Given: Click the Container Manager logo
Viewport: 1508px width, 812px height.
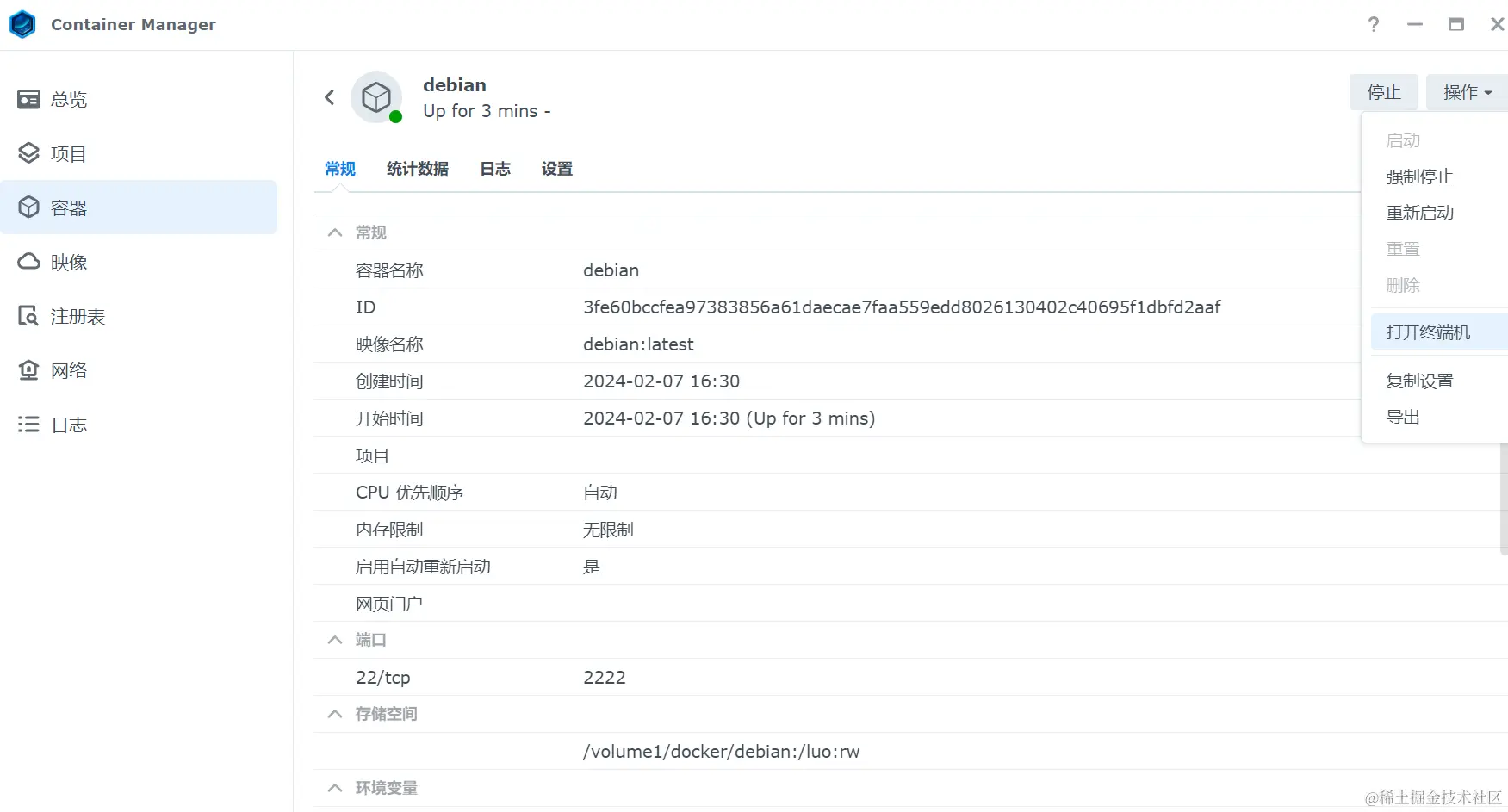Looking at the screenshot, I should pyautogui.click(x=22, y=24).
